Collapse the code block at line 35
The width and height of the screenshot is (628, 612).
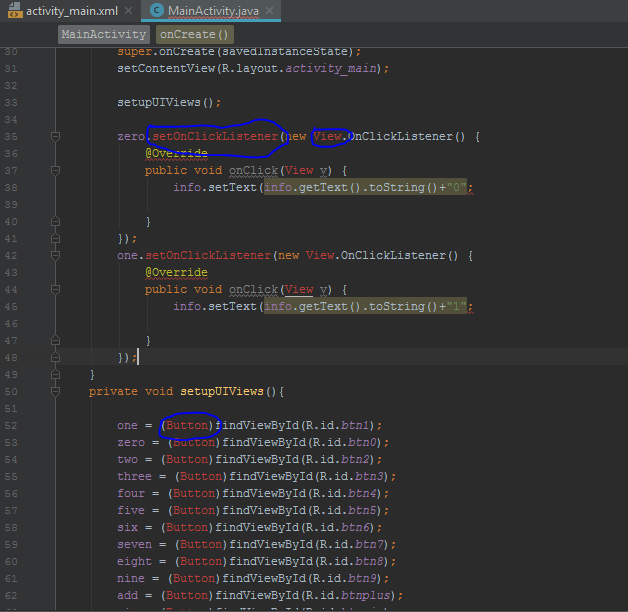[x=56, y=137]
